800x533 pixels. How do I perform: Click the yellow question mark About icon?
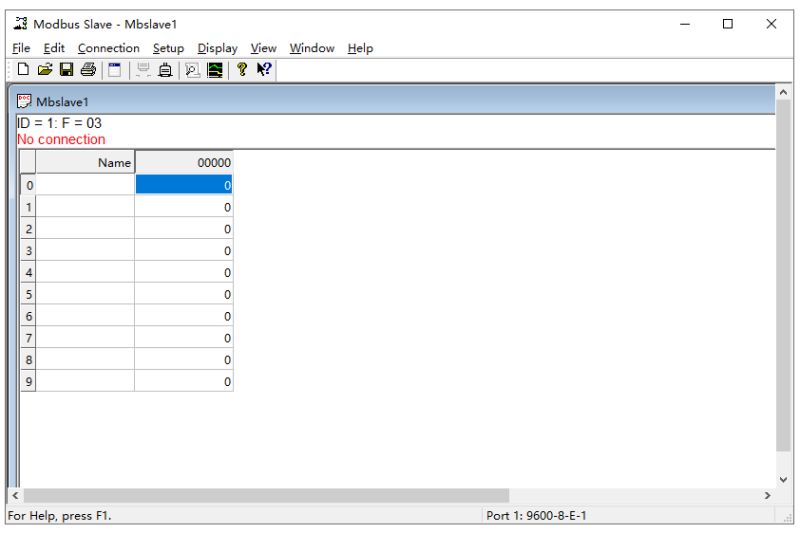[x=242, y=69]
